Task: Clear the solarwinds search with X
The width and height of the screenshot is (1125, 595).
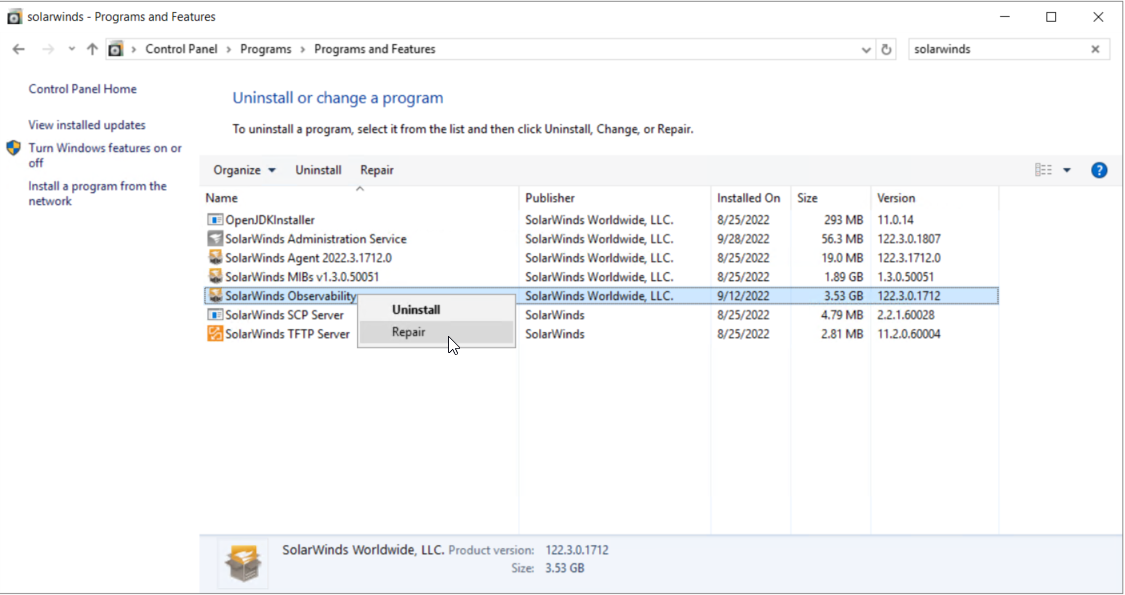Action: click(1095, 49)
